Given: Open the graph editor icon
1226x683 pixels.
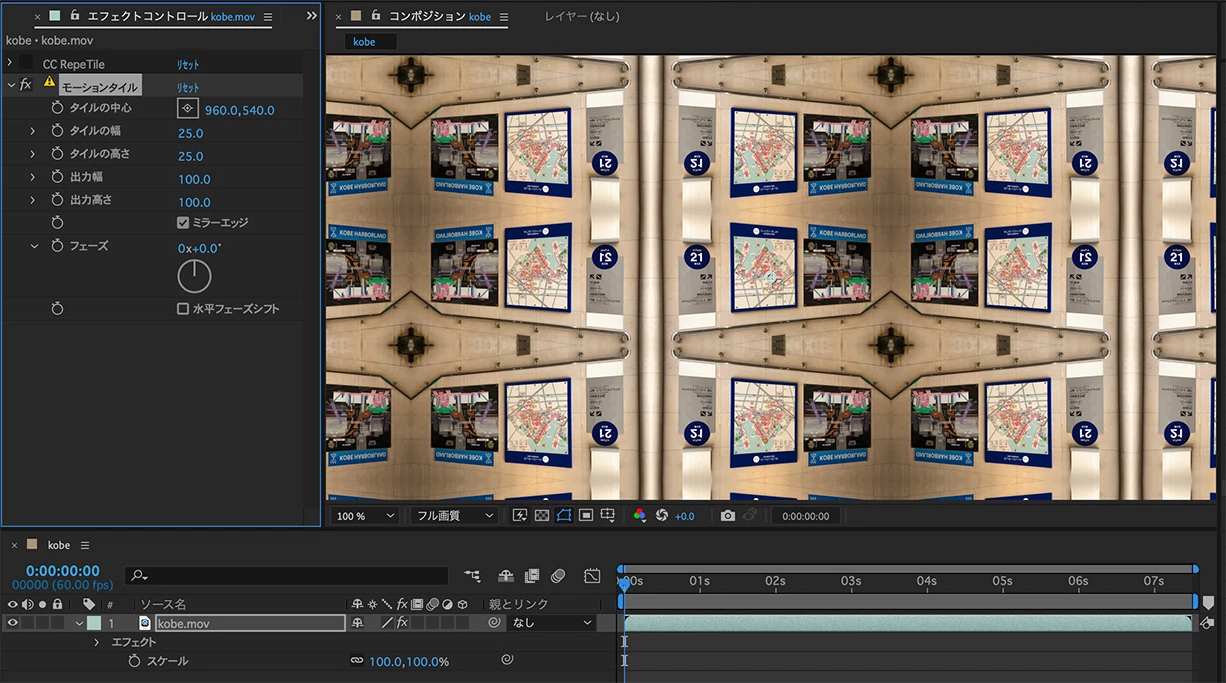Looking at the screenshot, I should tap(592, 576).
